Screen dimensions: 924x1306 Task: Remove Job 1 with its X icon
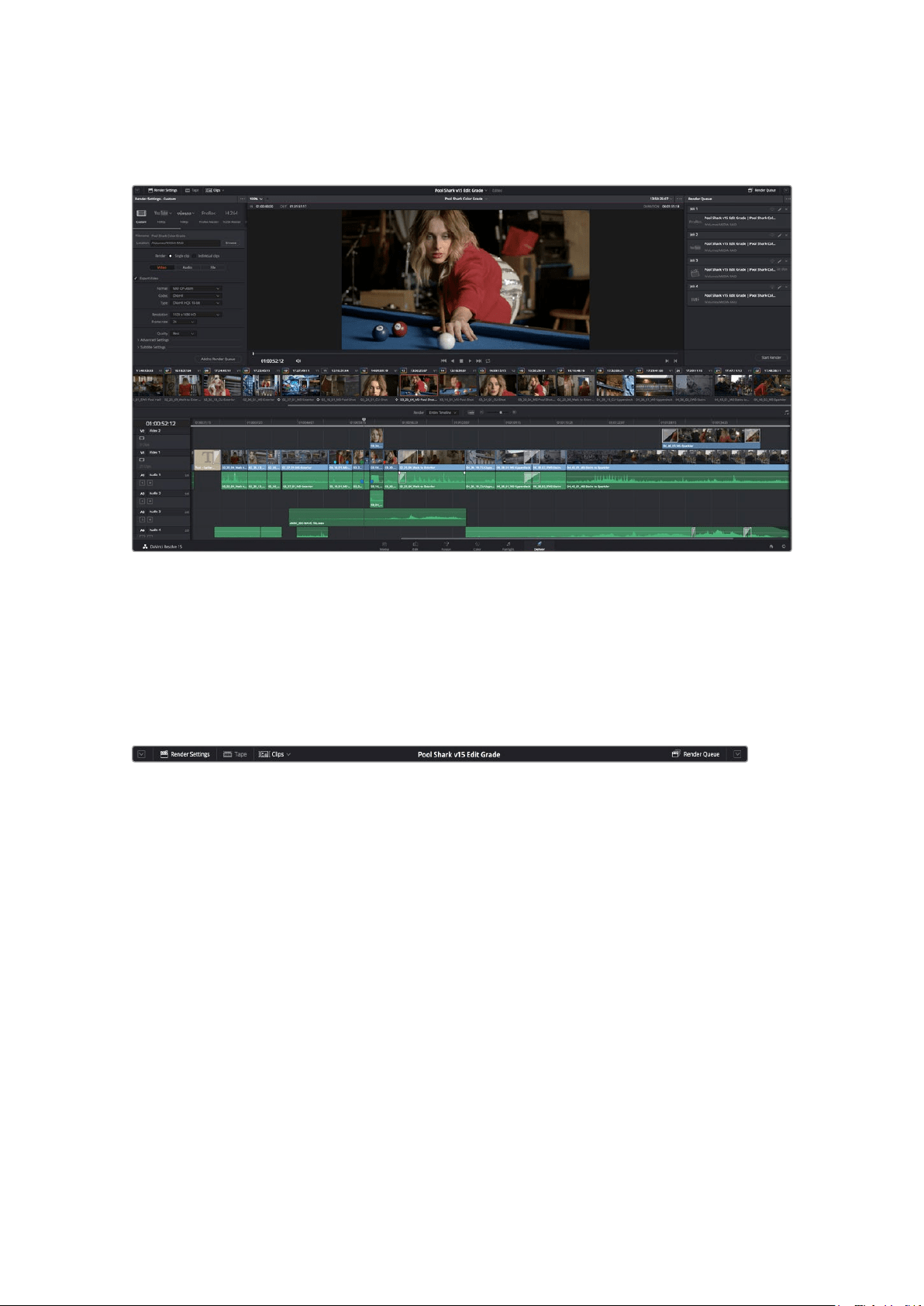coord(786,209)
